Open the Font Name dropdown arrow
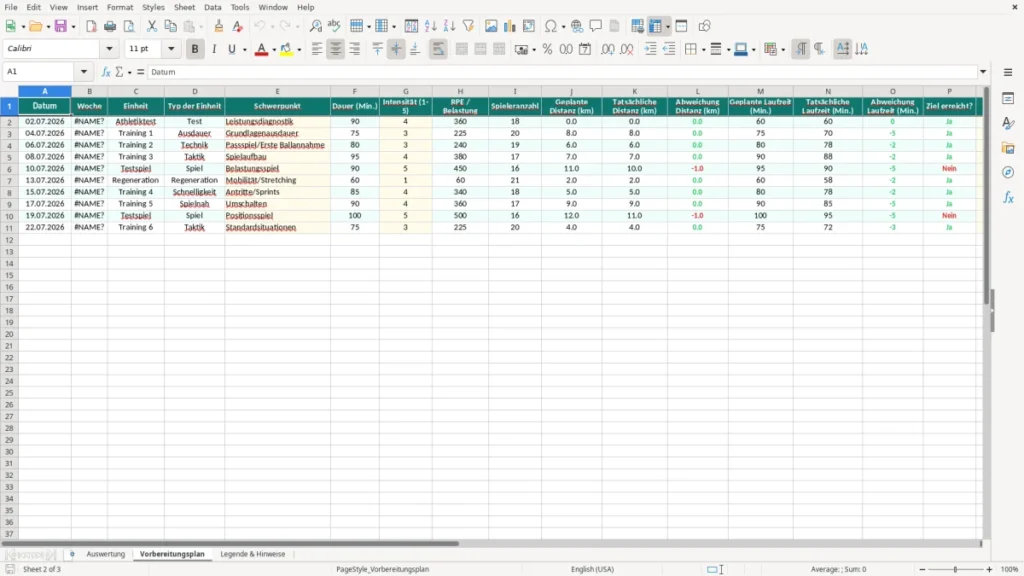The image size is (1024, 576). tap(109, 49)
